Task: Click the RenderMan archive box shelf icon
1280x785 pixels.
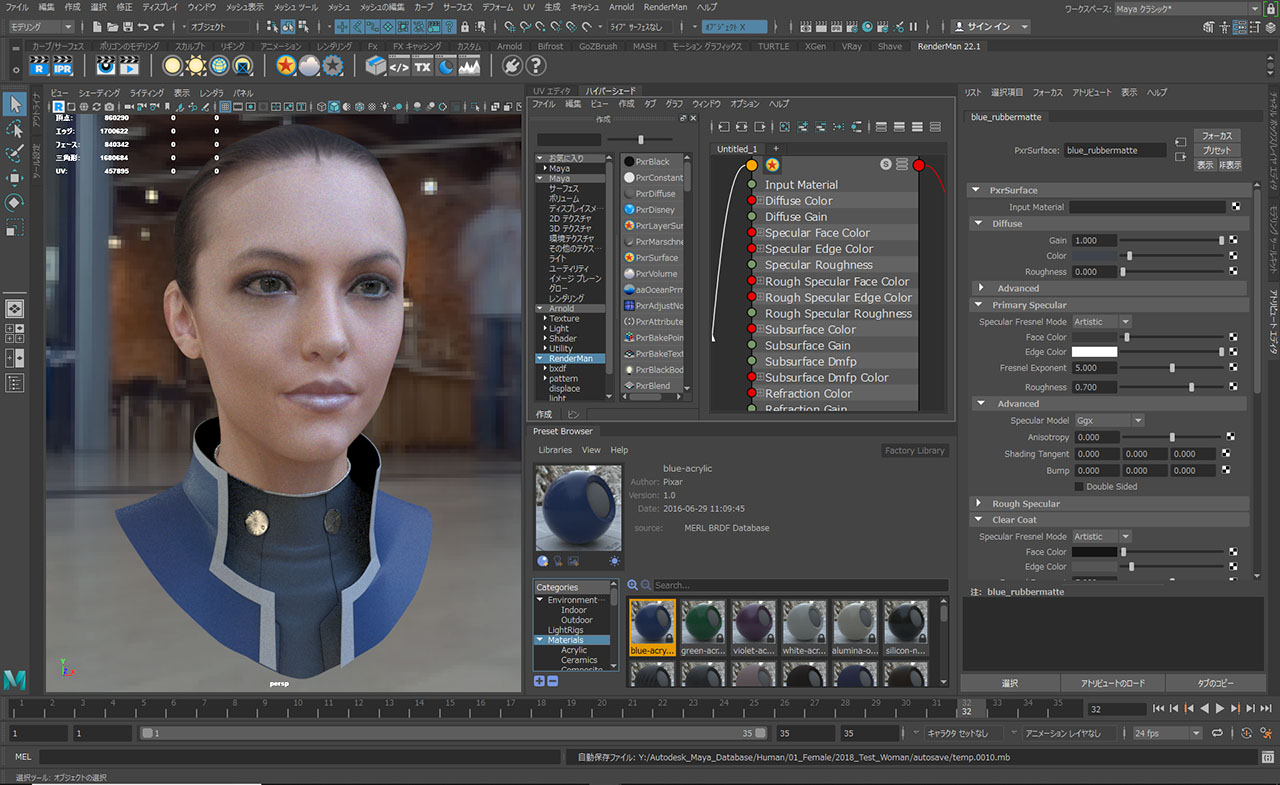Action: tap(376, 66)
